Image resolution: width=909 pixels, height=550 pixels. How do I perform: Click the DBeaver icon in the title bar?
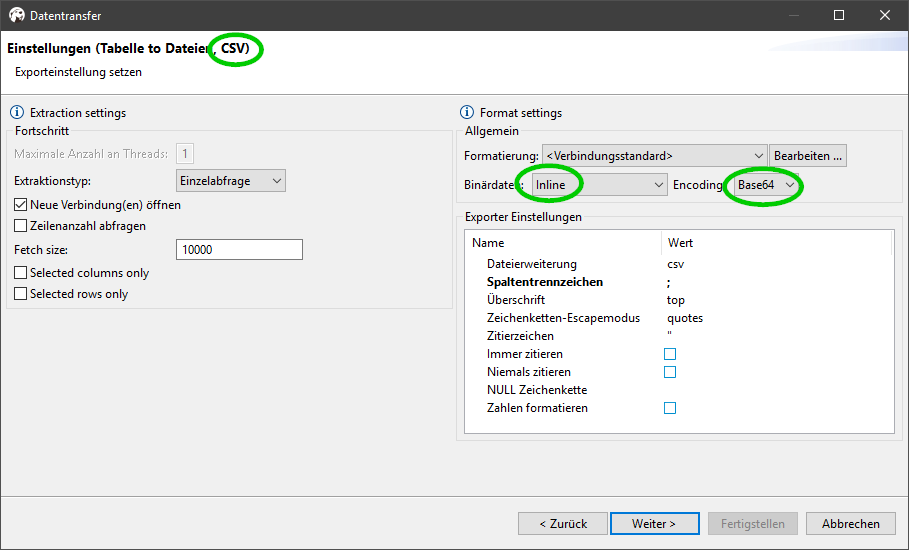pos(17,15)
